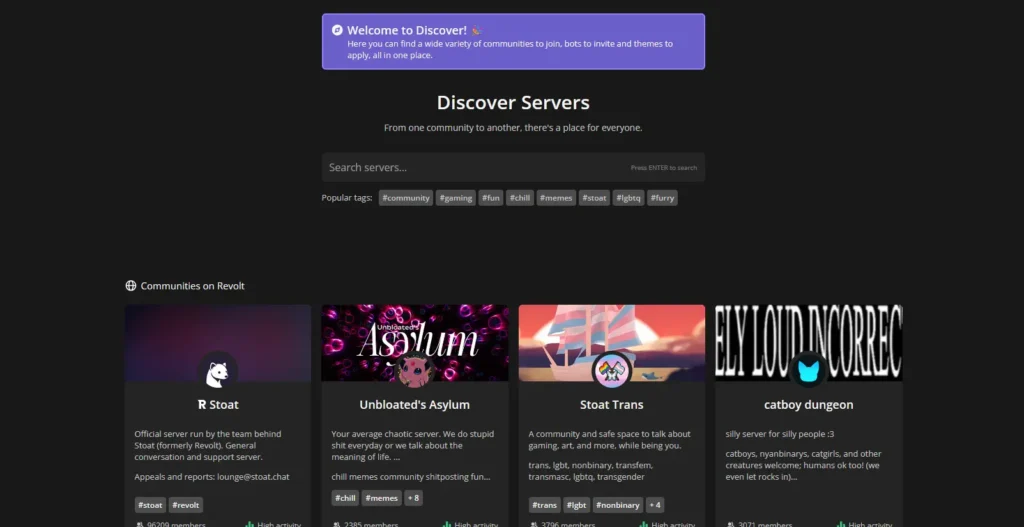Click 'chill memes community shitposting fun...' text
Image resolution: width=1024 pixels, height=527 pixels.
click(411, 477)
